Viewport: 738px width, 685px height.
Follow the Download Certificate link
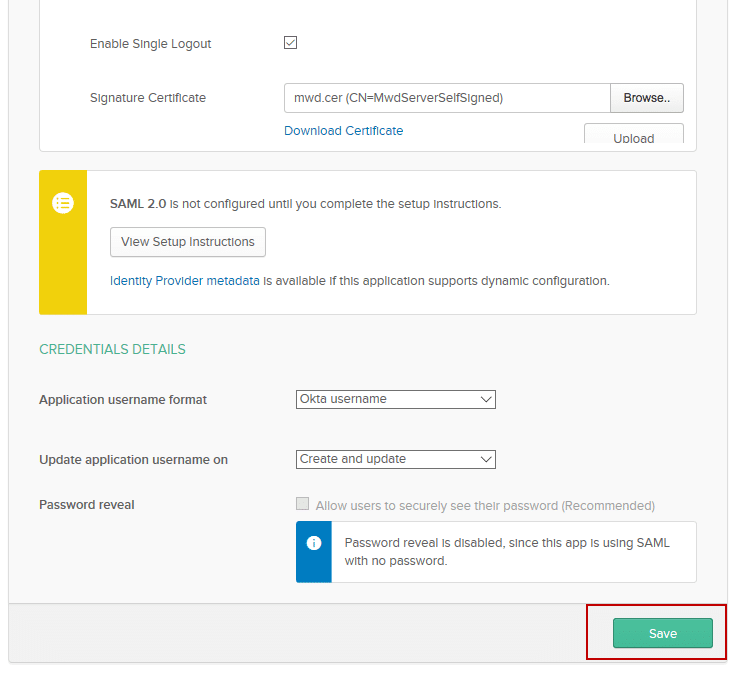tap(343, 131)
